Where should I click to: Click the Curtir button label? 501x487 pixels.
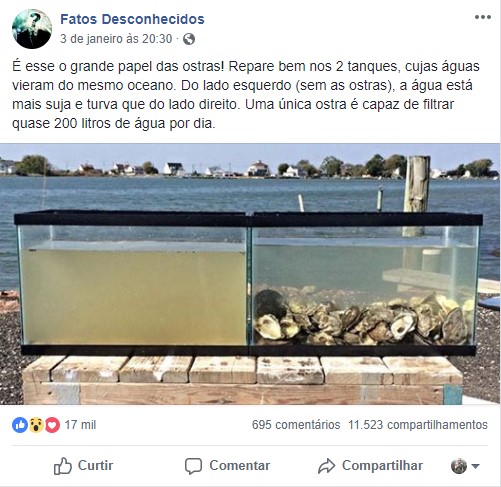pyautogui.click(x=95, y=466)
